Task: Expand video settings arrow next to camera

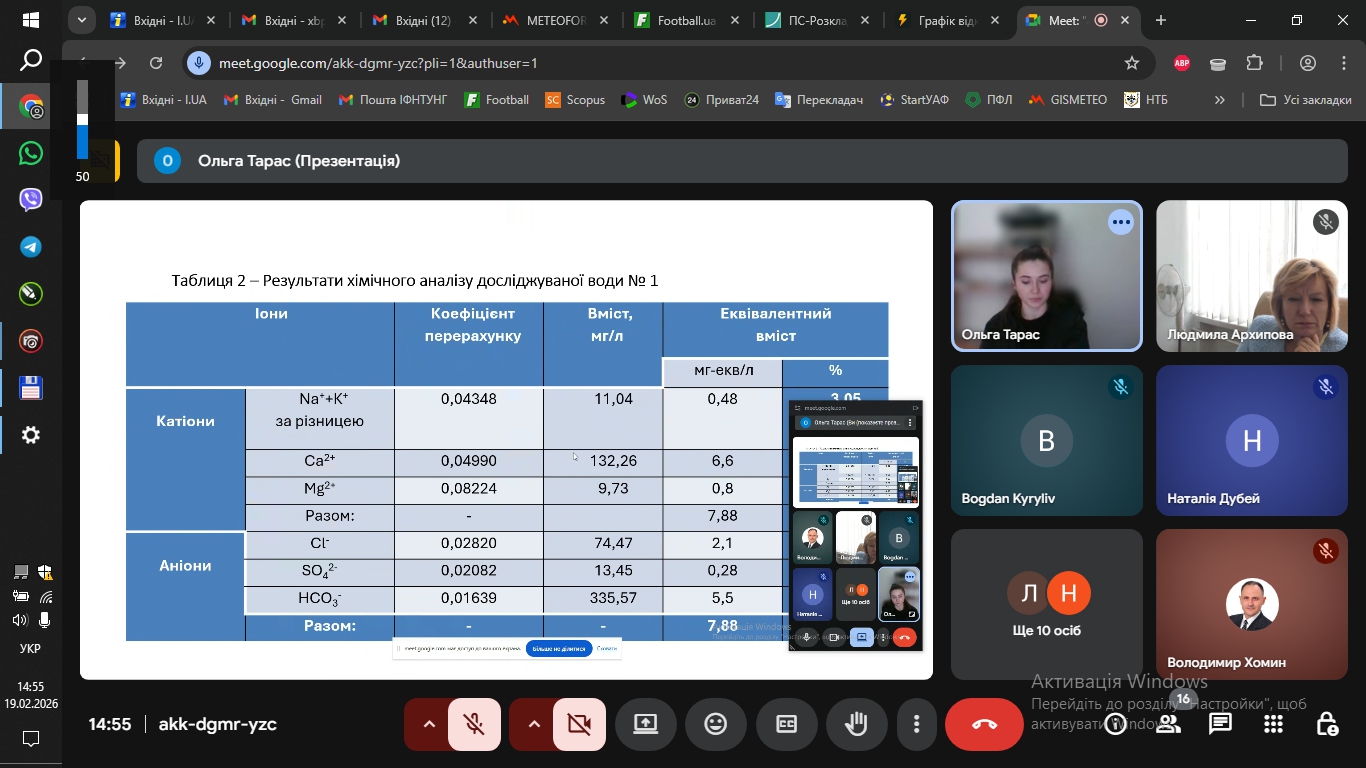Action: pyautogui.click(x=534, y=724)
